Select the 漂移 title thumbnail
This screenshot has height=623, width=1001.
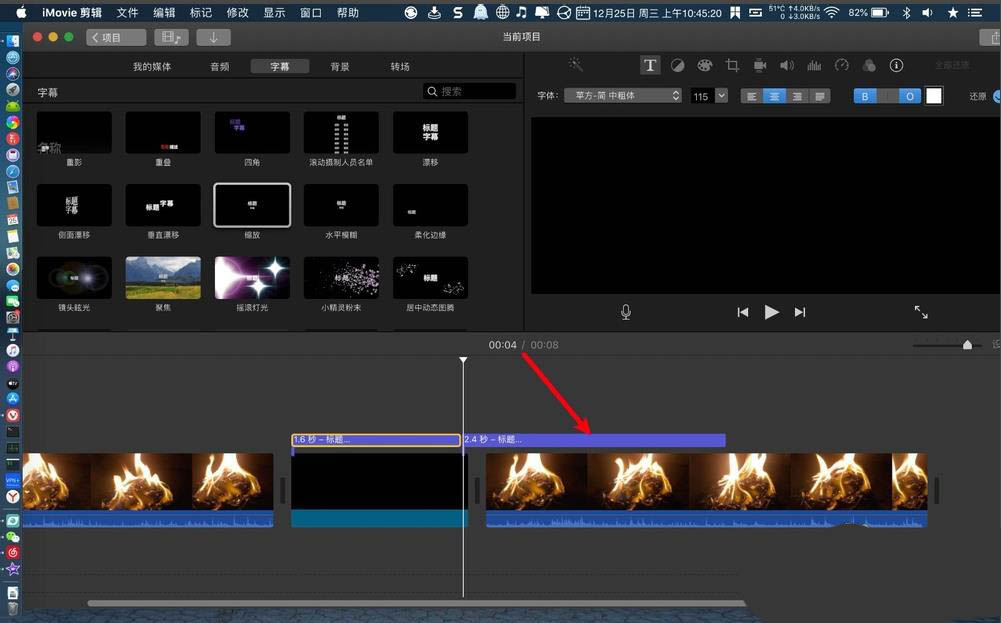coord(430,133)
